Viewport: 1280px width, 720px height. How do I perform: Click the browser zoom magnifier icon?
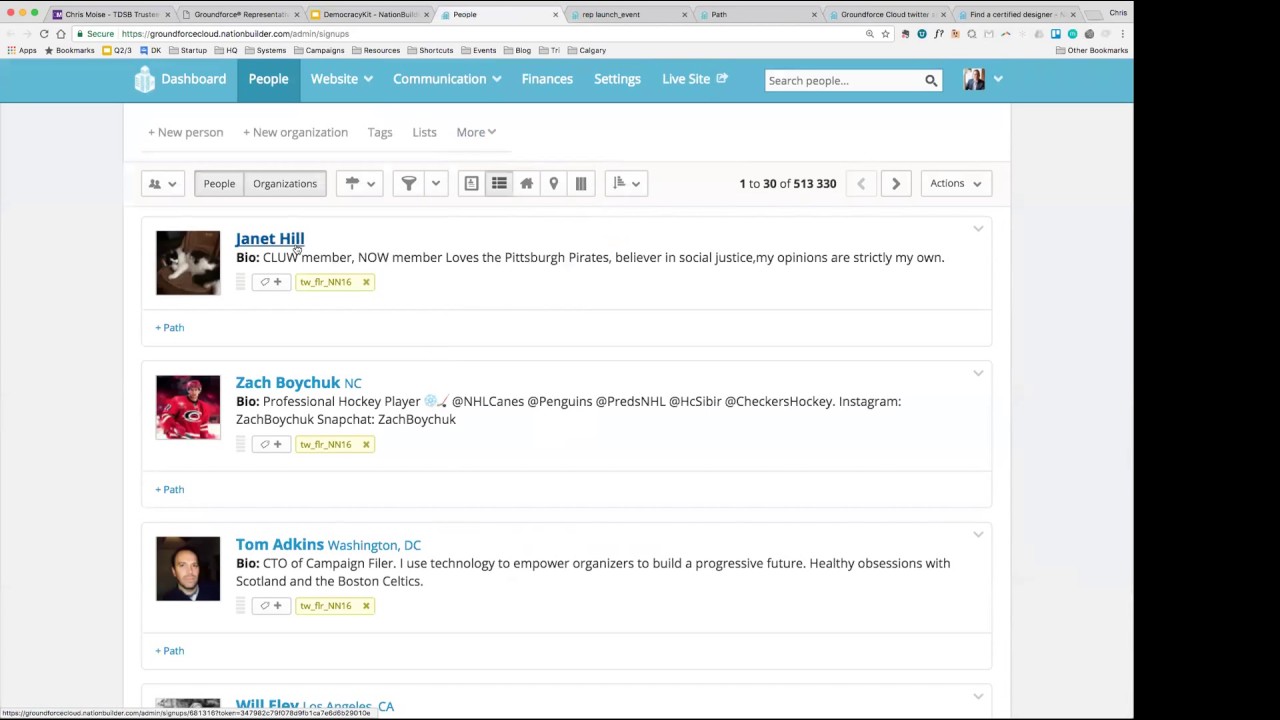click(869, 34)
